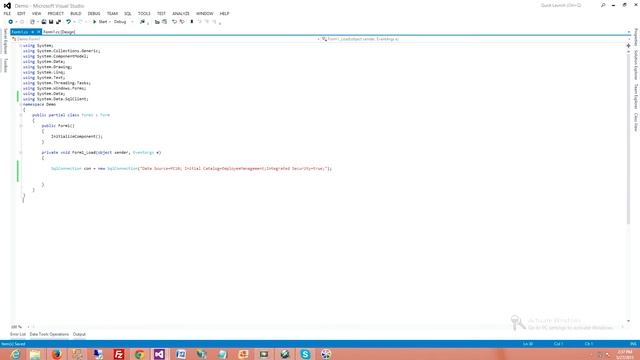Image resolution: width=640 pixels, height=360 pixels.
Task: Open File Explorer from taskbar
Action: [x=35, y=354]
